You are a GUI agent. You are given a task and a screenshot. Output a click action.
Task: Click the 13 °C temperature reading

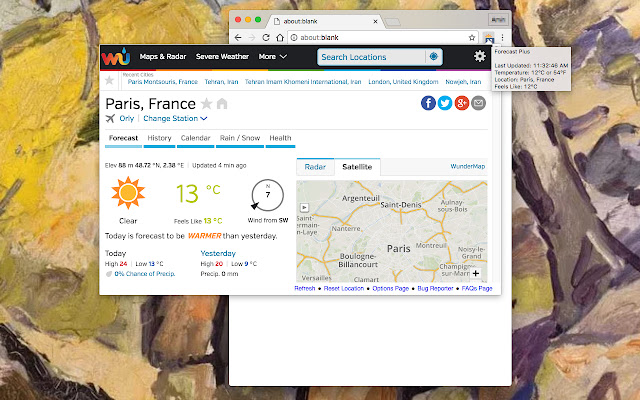[198, 193]
